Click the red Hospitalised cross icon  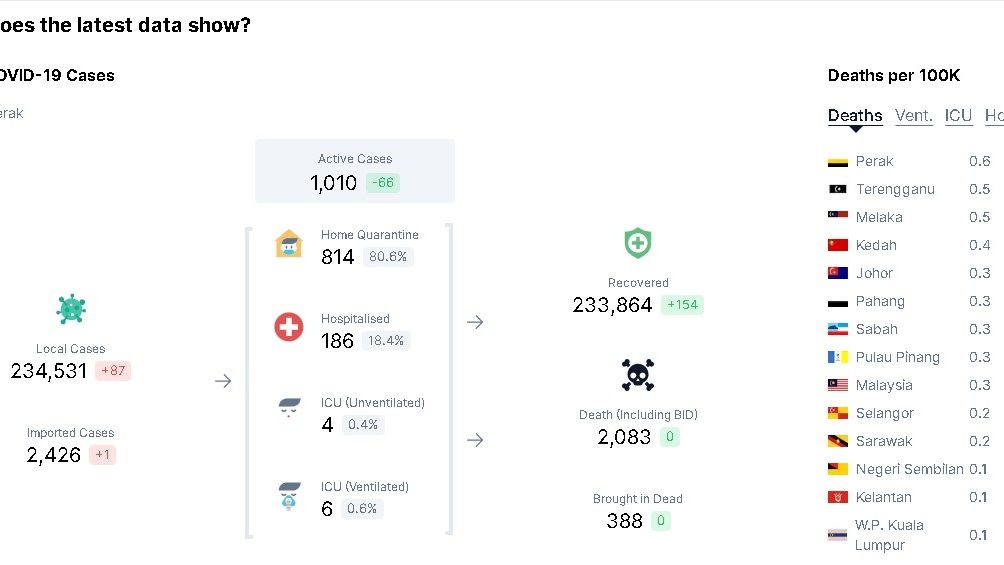(289, 326)
